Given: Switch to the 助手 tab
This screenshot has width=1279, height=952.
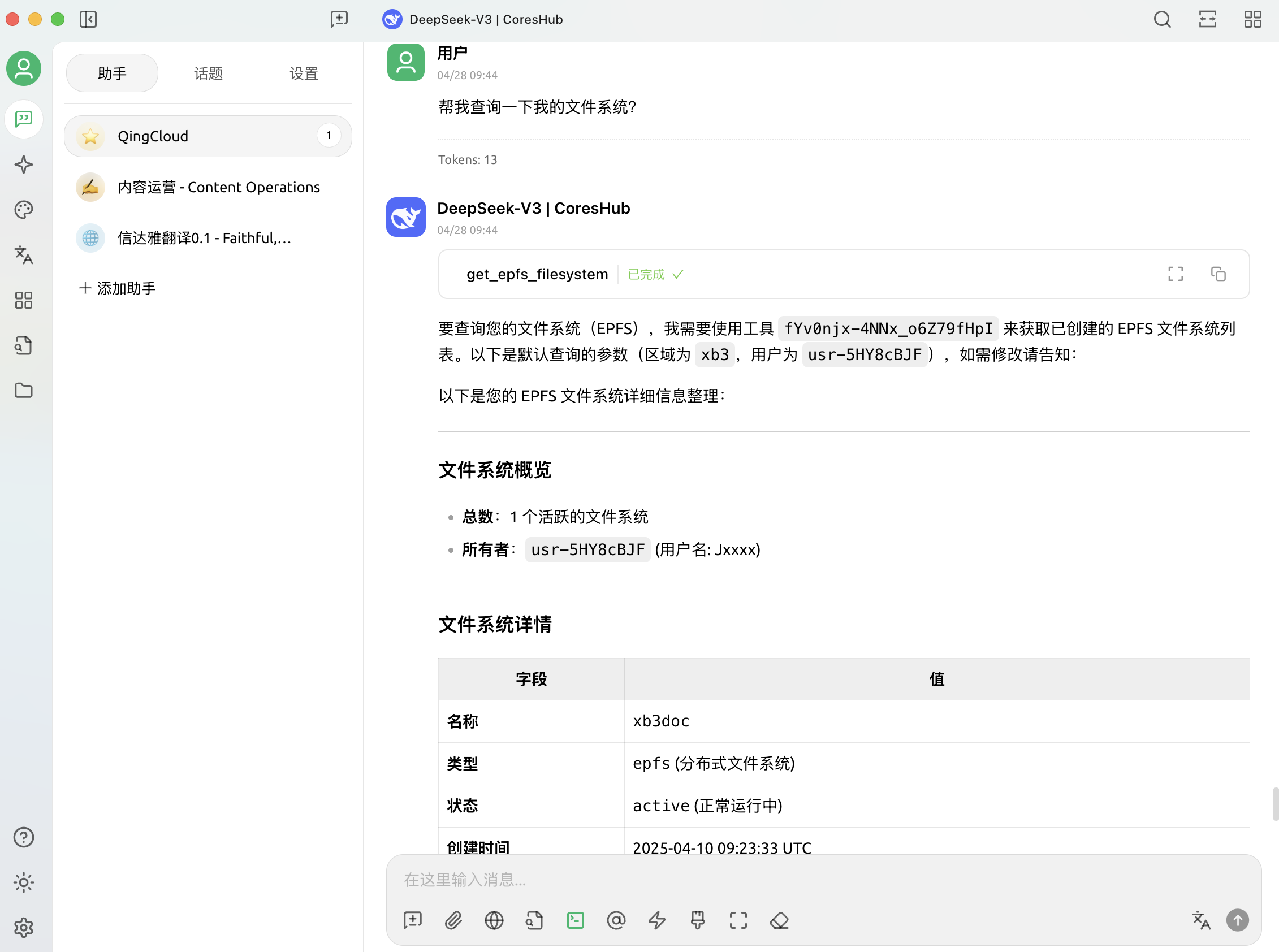Looking at the screenshot, I should 112,73.
